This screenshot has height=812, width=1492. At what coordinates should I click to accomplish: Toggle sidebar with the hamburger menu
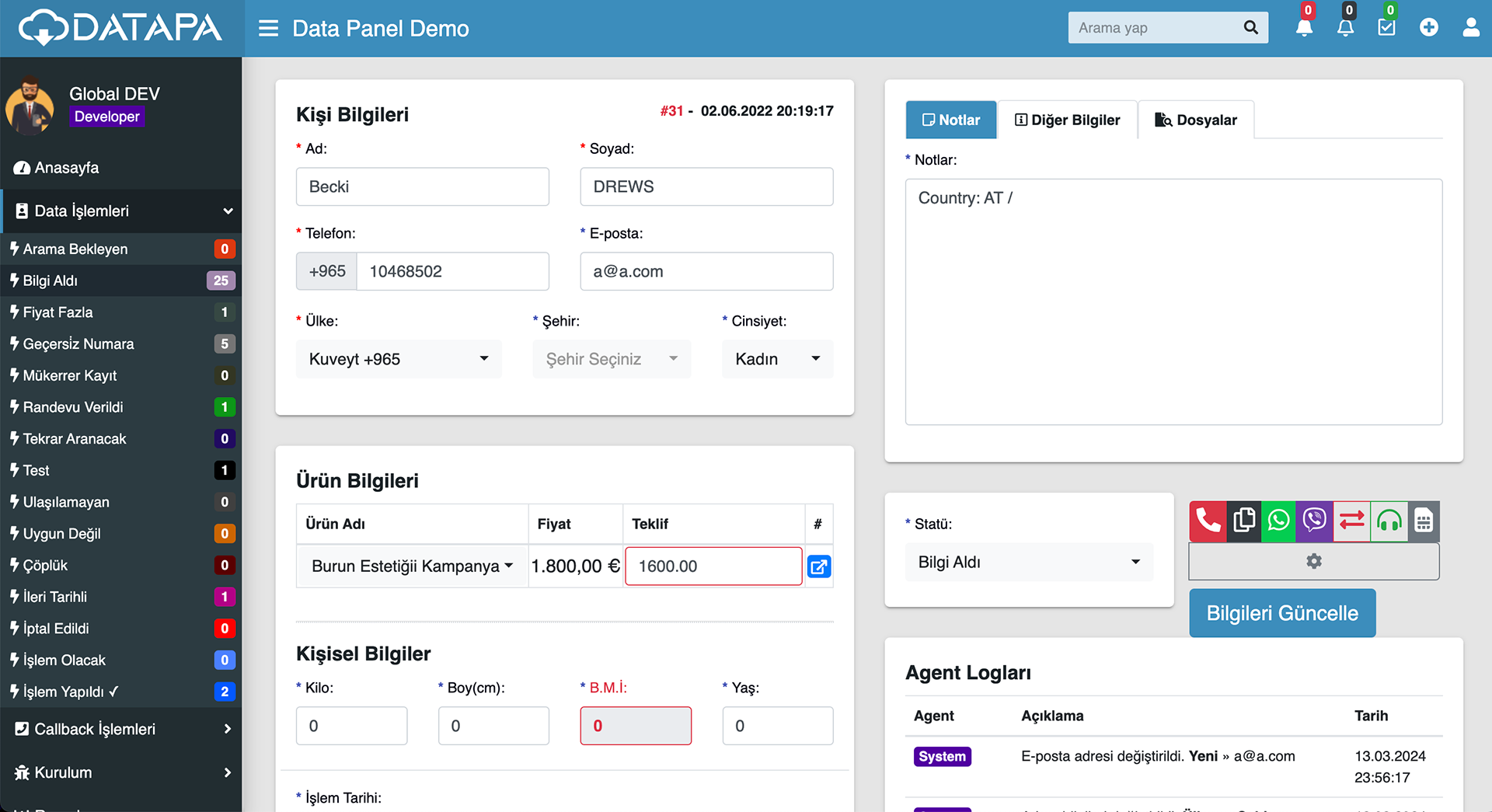[268, 29]
